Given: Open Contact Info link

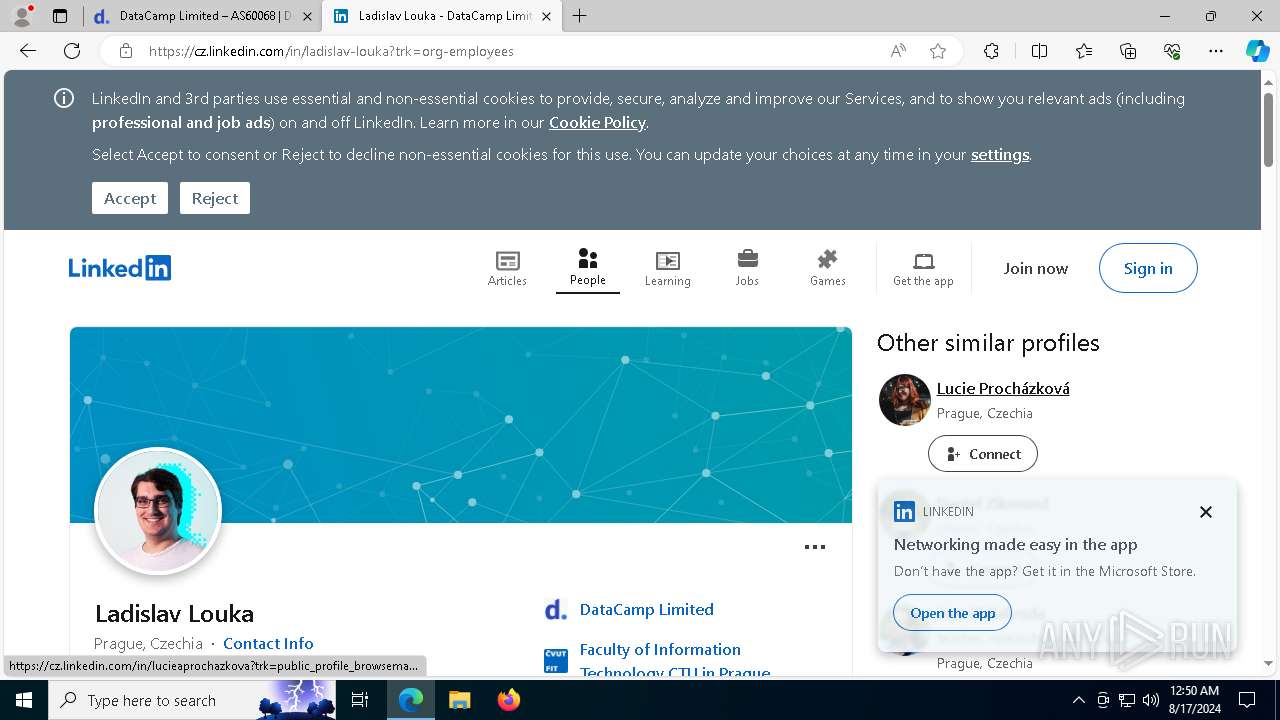Looking at the screenshot, I should pos(268,643).
